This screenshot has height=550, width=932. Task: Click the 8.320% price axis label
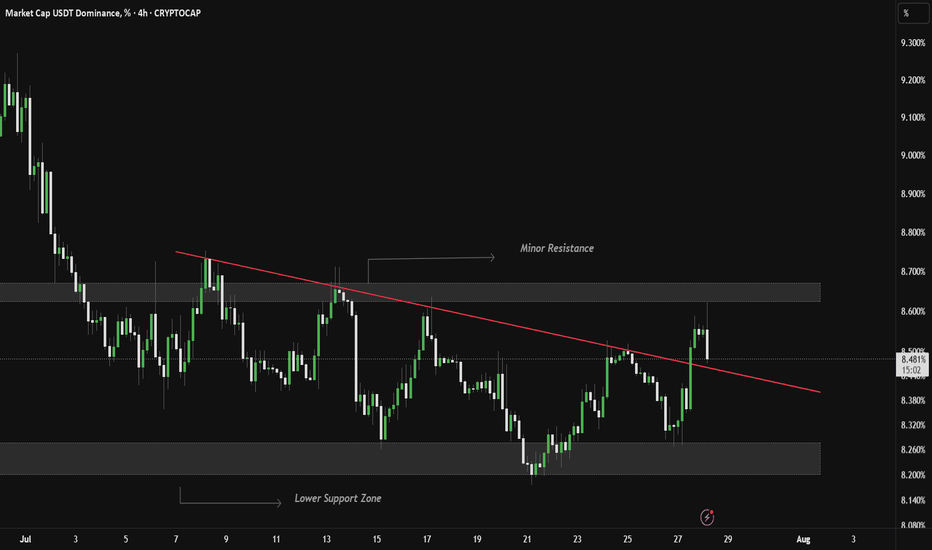pos(912,425)
